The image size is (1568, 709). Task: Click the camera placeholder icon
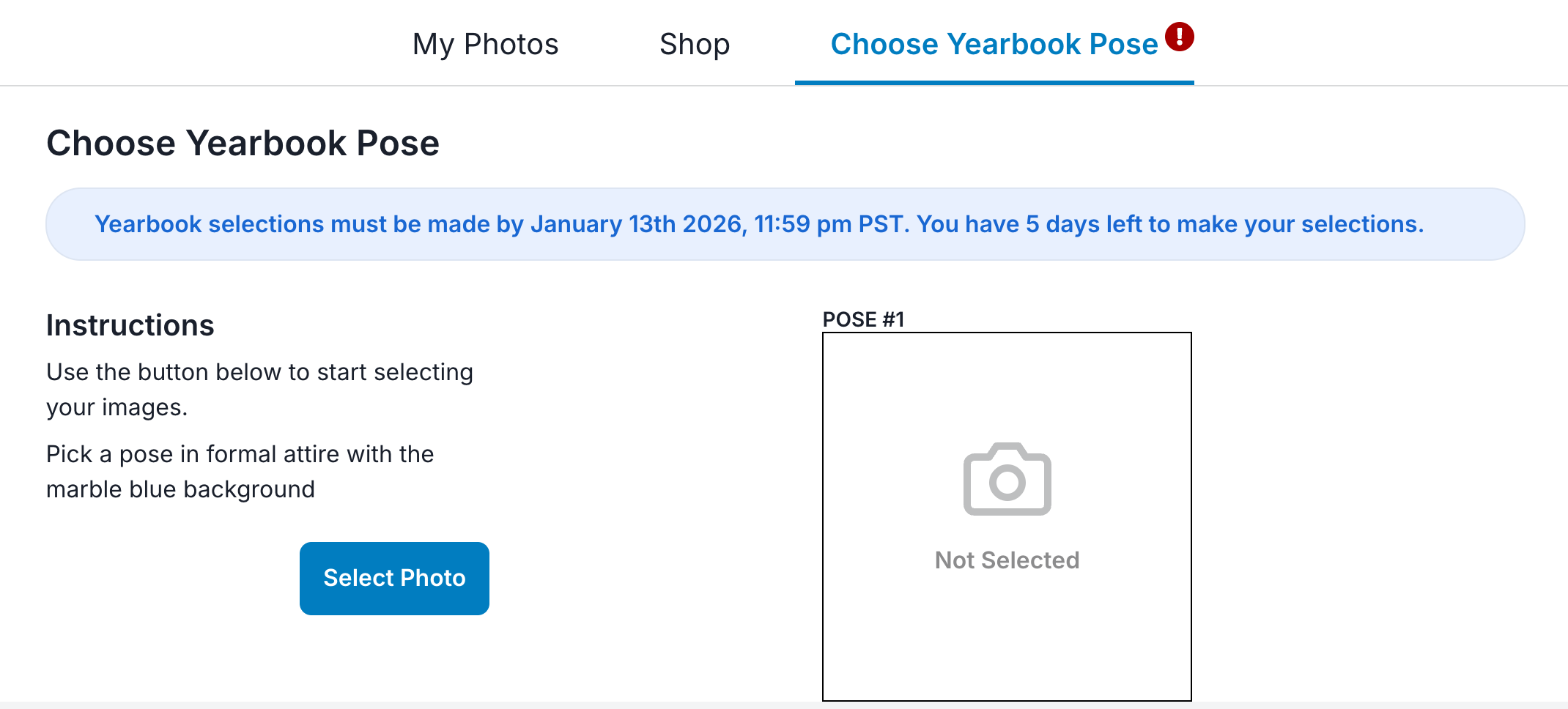[x=1007, y=479]
